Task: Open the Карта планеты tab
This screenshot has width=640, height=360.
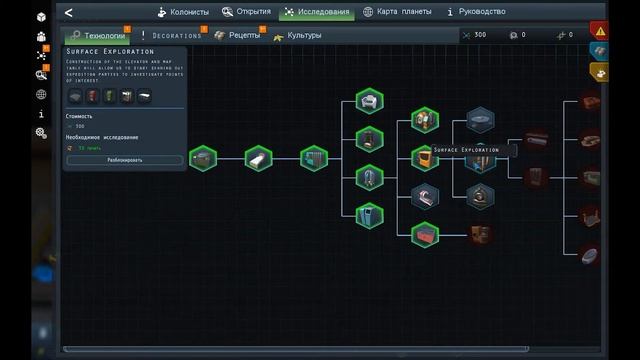Action: (397, 12)
